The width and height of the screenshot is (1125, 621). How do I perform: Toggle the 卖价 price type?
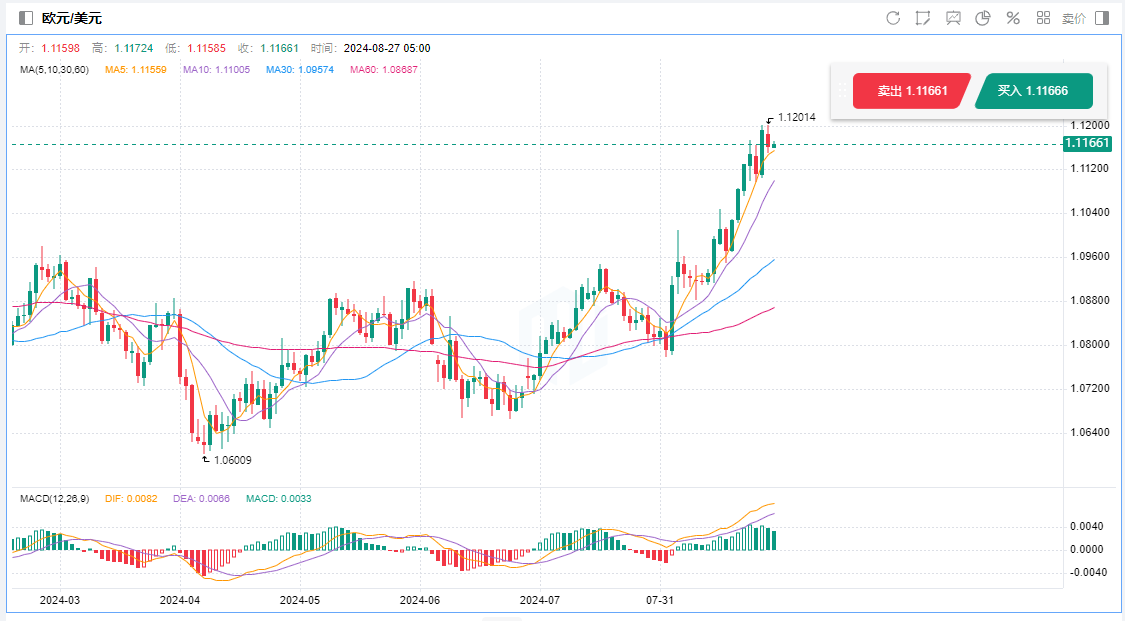1073,18
